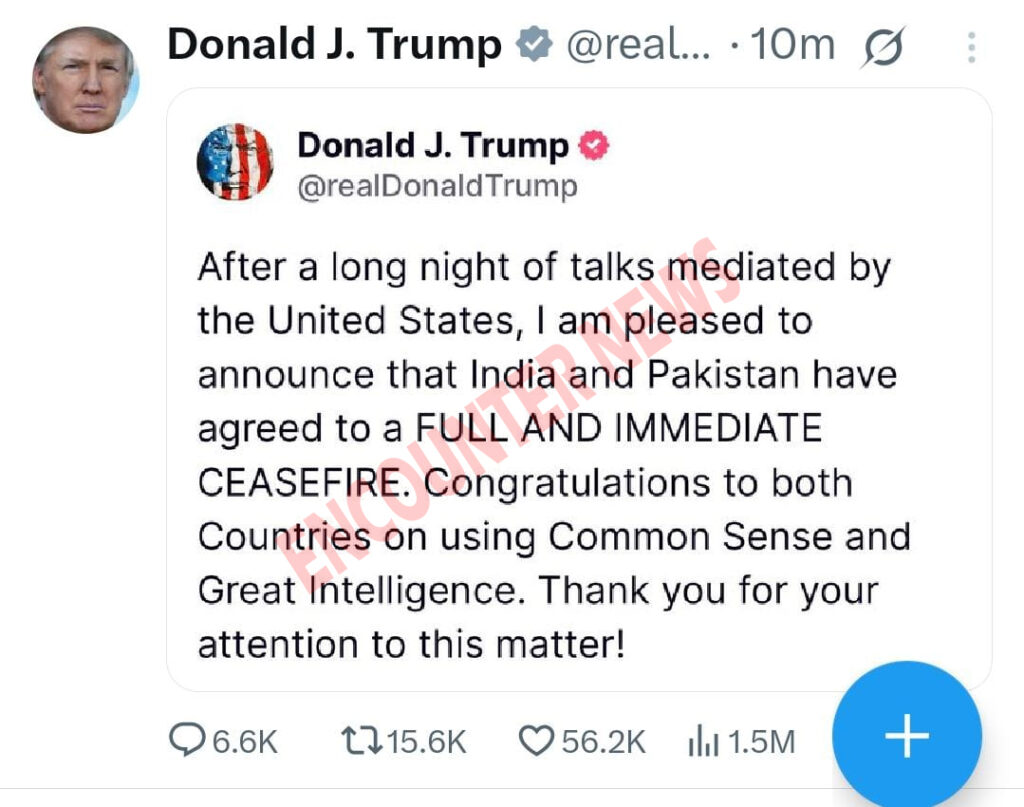
Task: Open the three-dot more options menu
Action: pos(970,47)
